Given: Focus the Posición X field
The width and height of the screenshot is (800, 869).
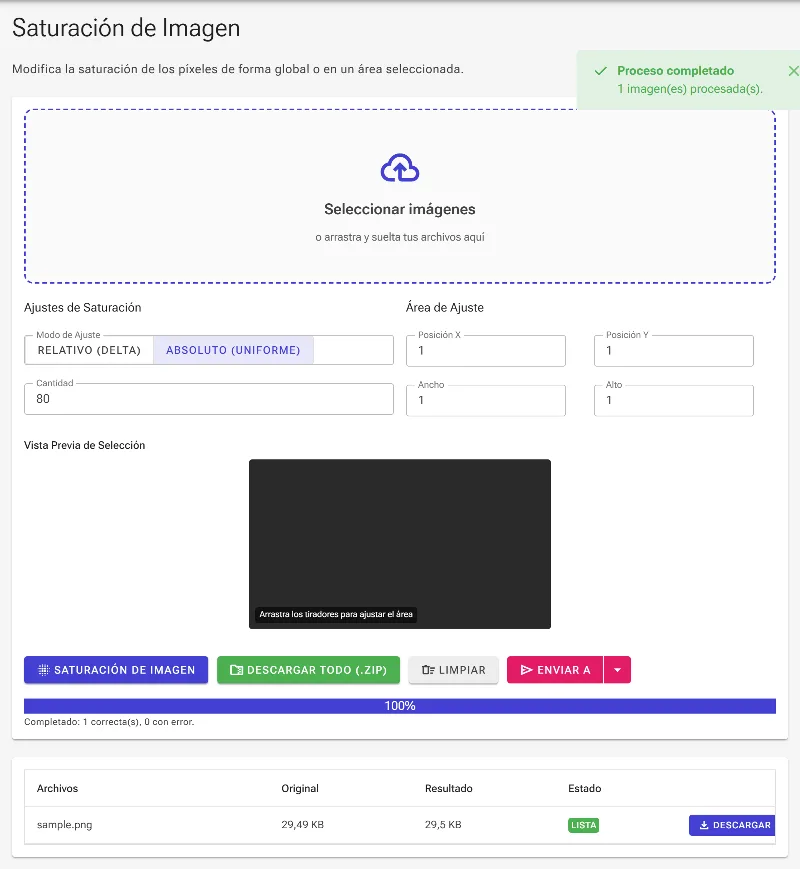Looking at the screenshot, I should (x=486, y=351).
